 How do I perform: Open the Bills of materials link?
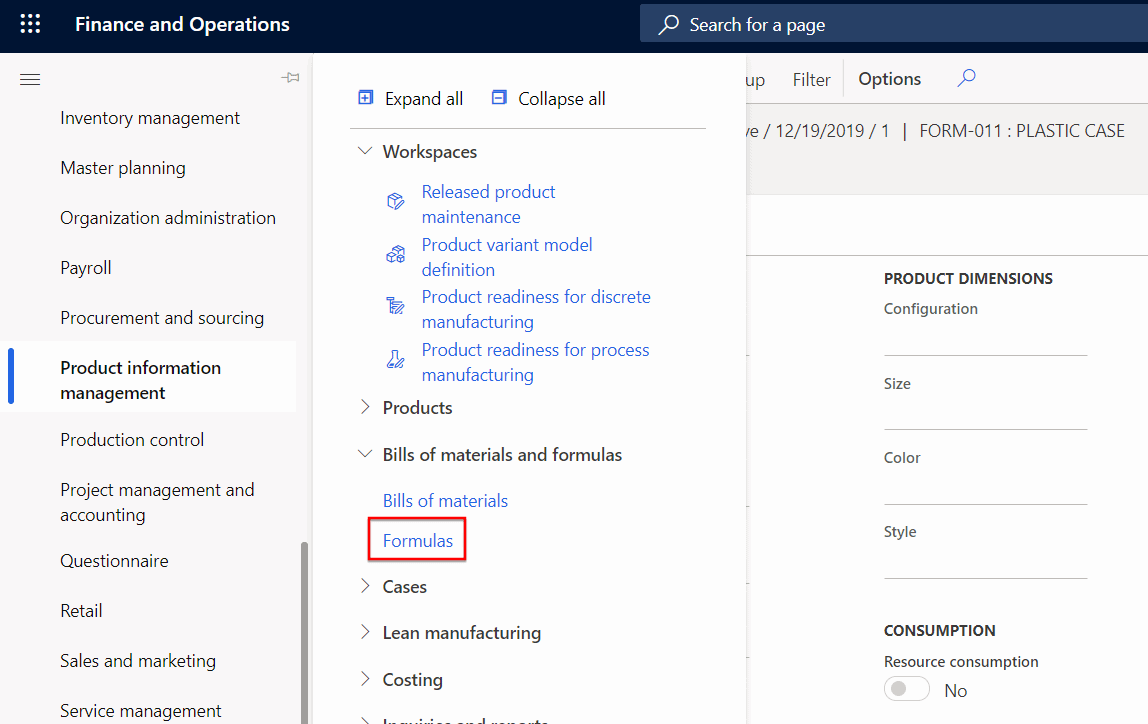[445, 501]
